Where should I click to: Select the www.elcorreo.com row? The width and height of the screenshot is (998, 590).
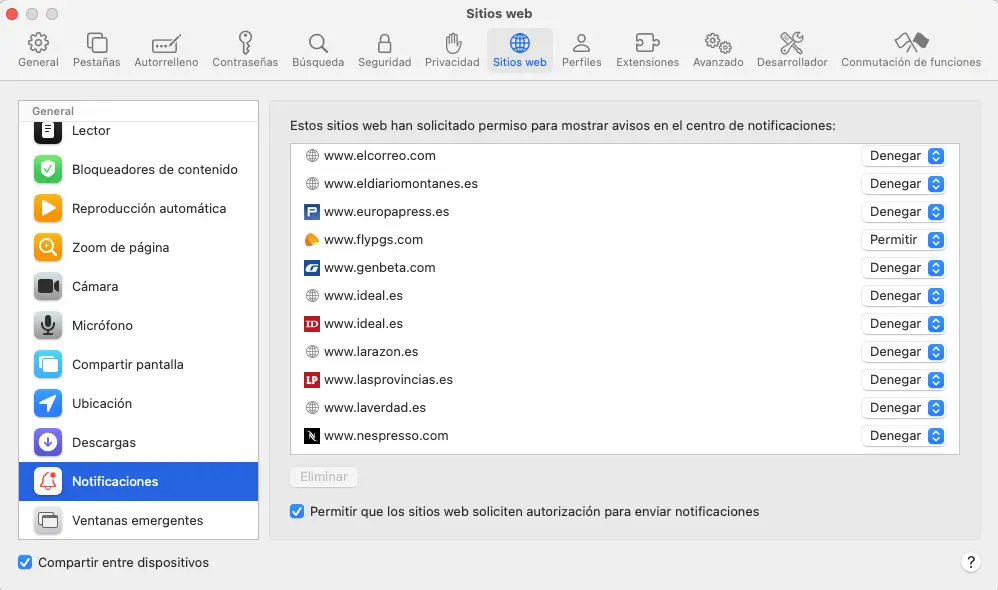(x=624, y=156)
